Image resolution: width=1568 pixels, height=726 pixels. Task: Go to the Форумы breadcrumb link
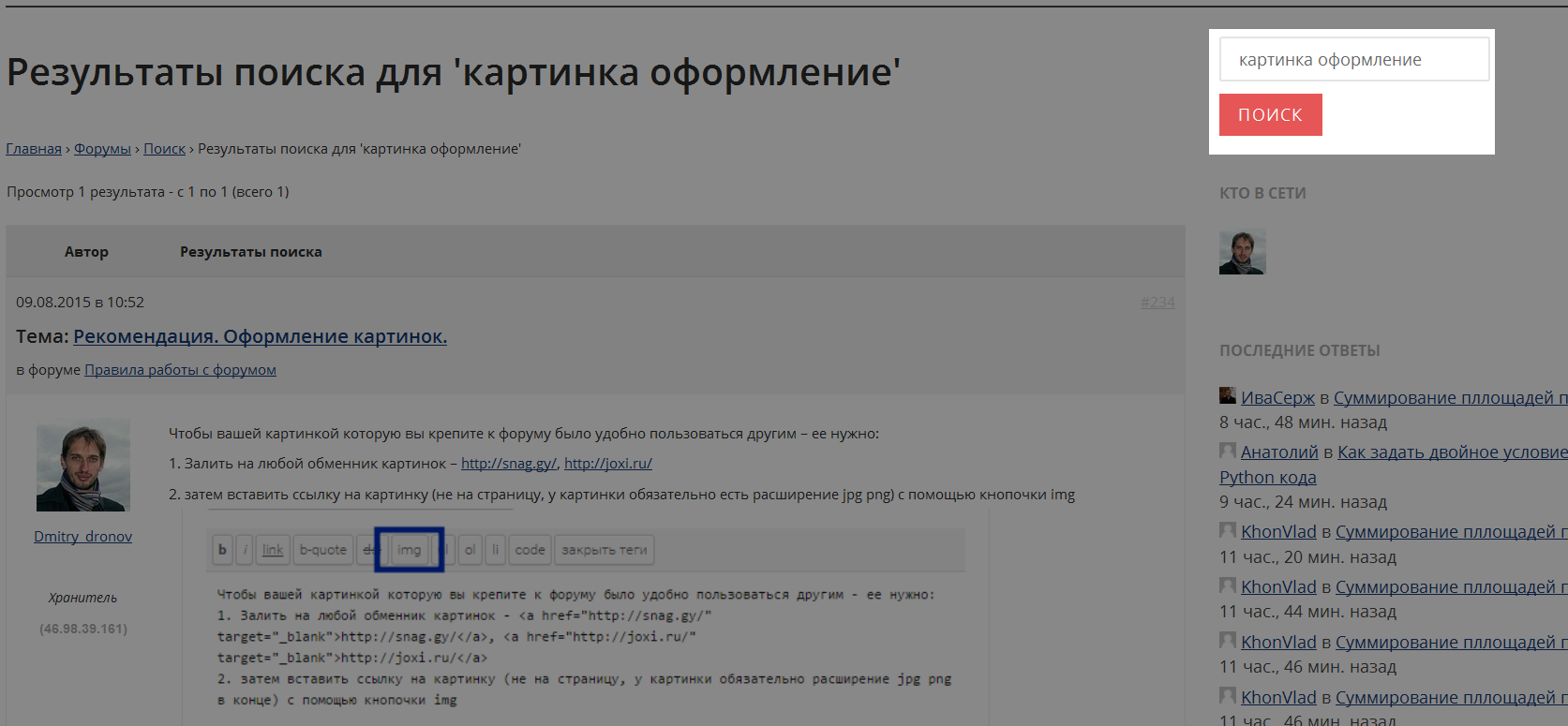(102, 149)
